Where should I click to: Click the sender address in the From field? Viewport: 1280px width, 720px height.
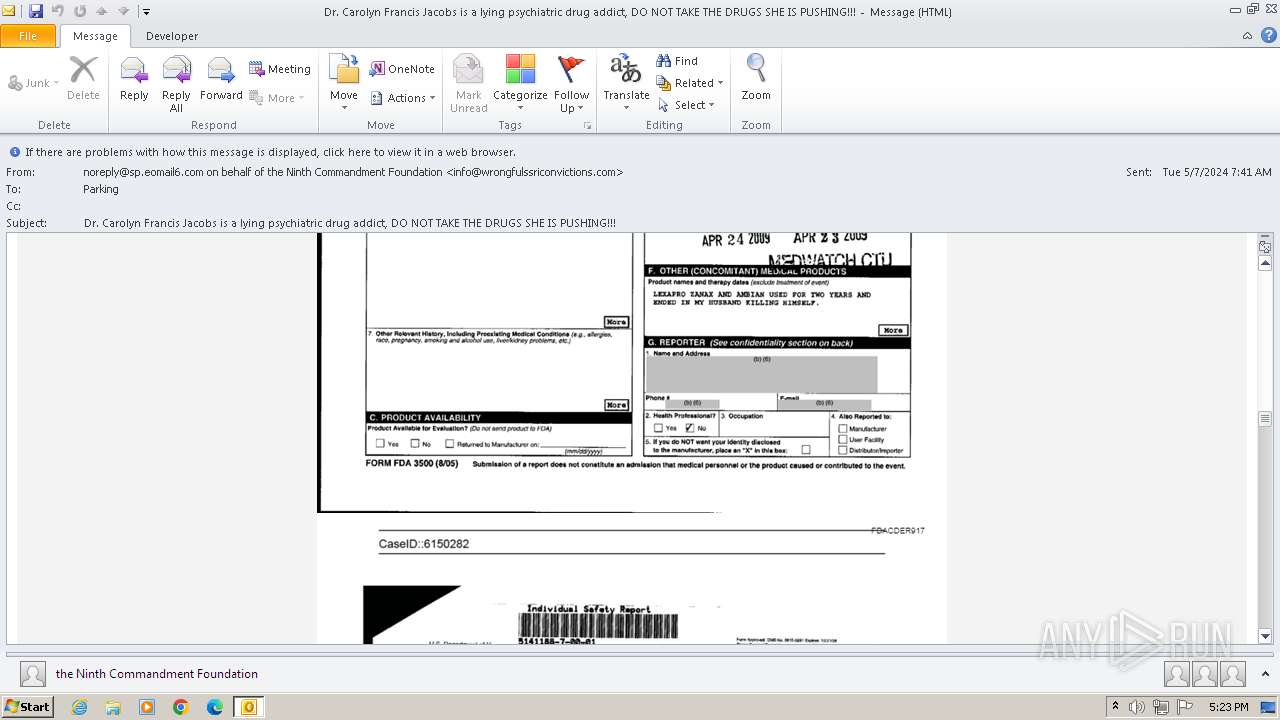click(x=353, y=172)
